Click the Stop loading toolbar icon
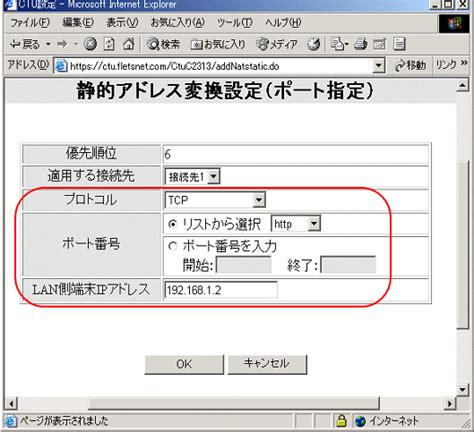 pos(90,44)
